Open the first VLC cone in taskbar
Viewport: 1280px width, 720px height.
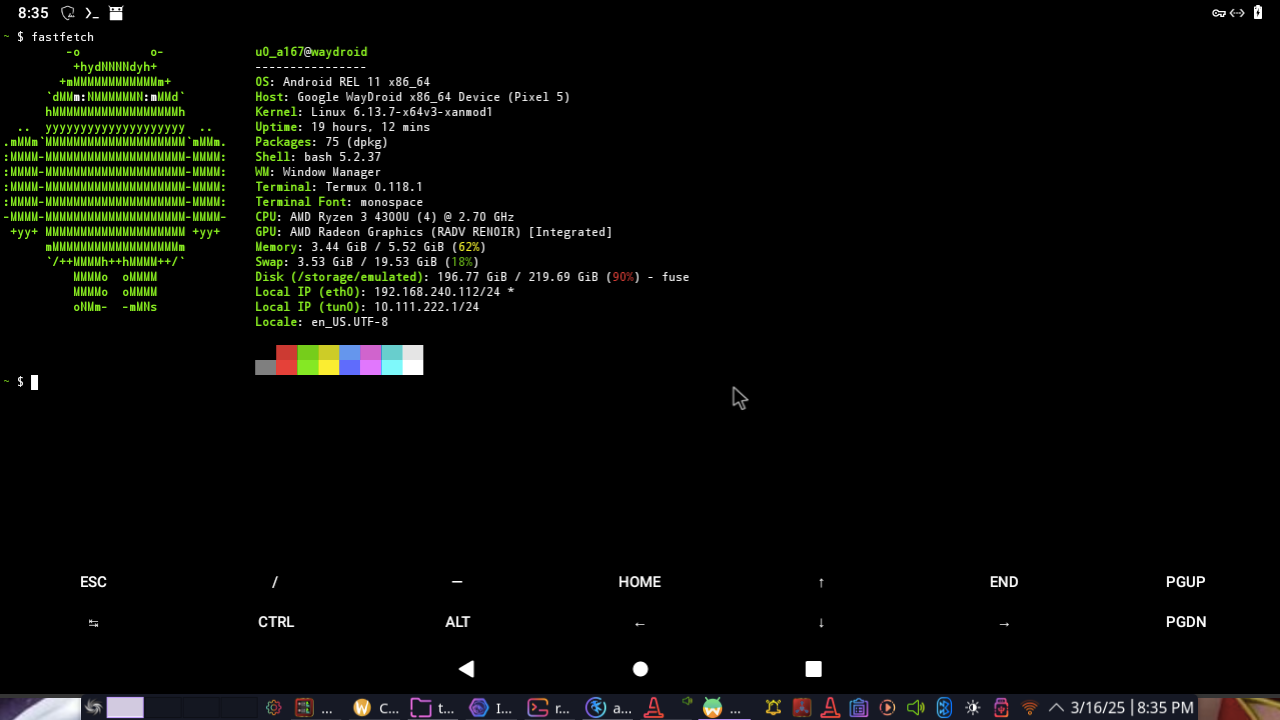[654, 708]
